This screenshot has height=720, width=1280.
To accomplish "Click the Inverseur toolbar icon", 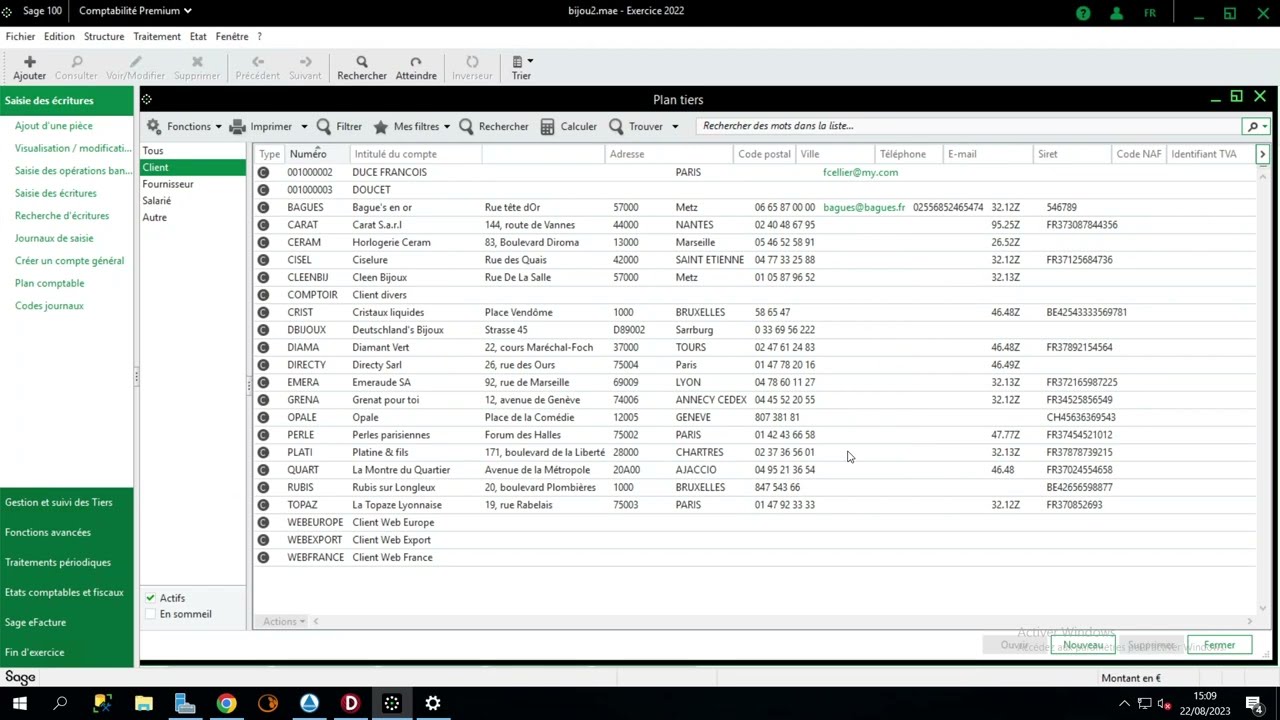I will [472, 62].
